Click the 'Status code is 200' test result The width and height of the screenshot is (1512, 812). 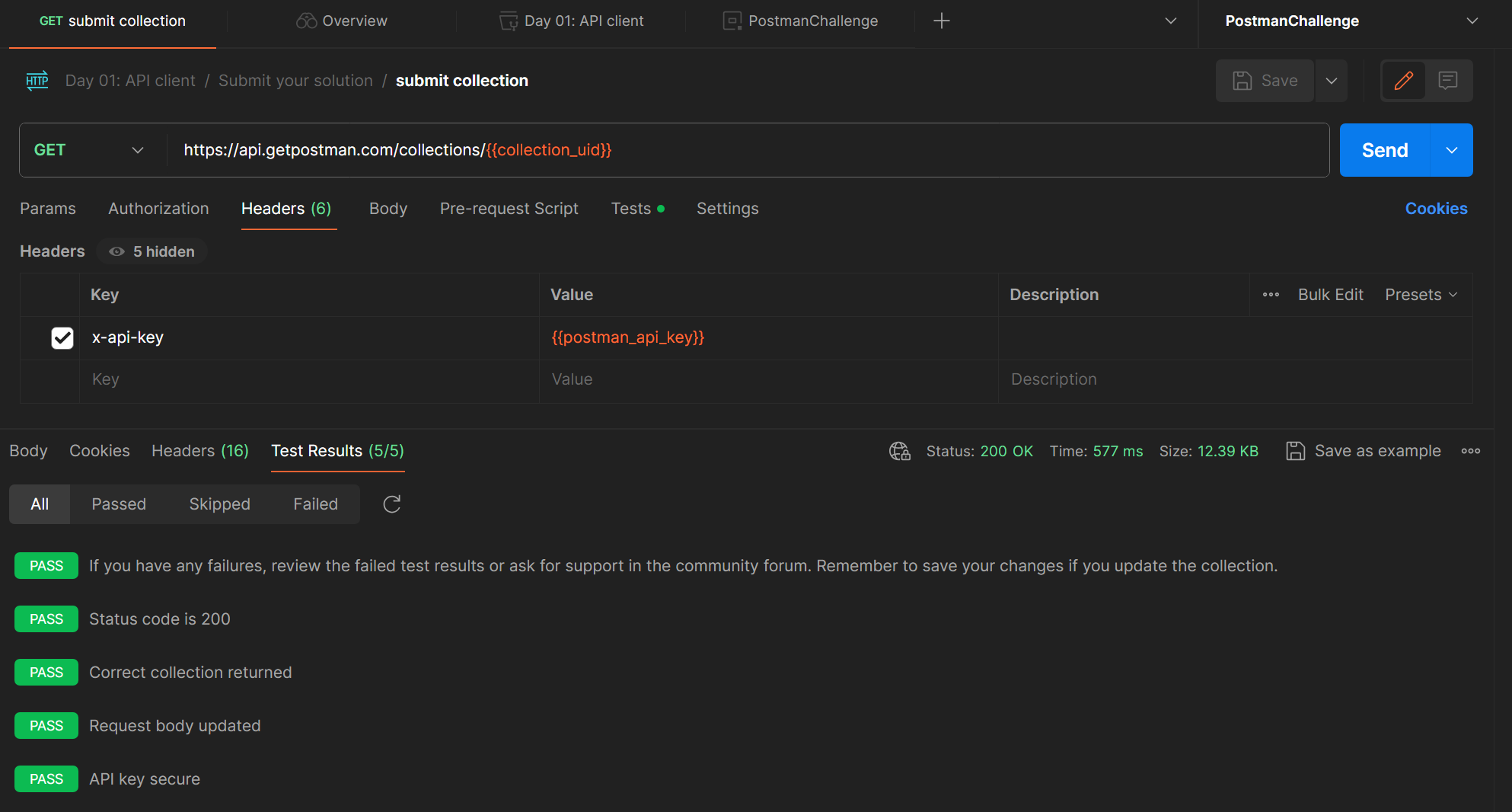point(160,619)
